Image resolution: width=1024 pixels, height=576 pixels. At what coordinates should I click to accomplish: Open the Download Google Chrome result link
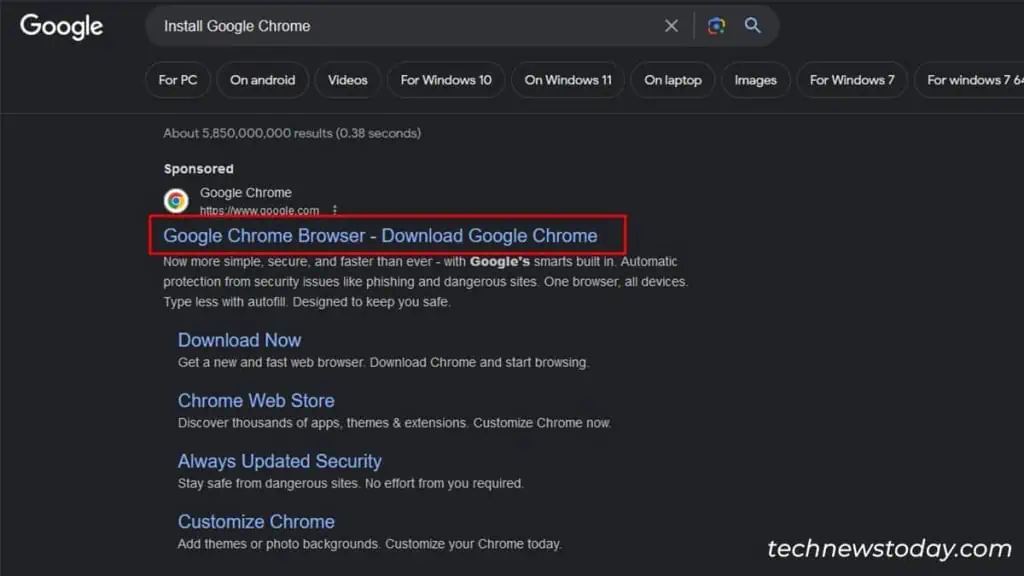point(387,235)
